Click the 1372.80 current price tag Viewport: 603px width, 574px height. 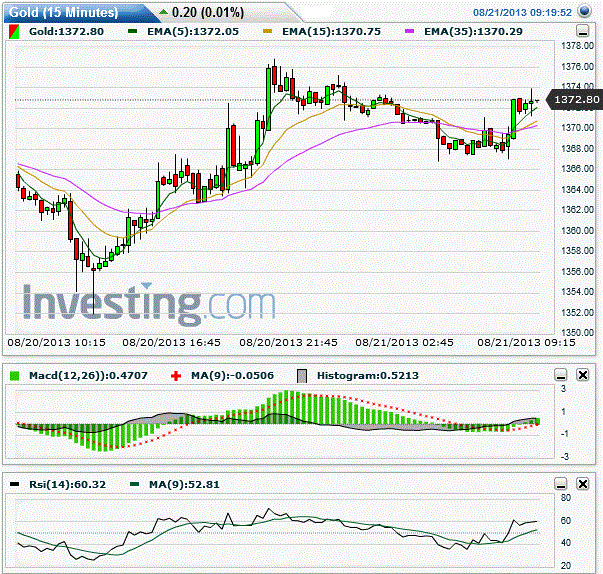576,100
